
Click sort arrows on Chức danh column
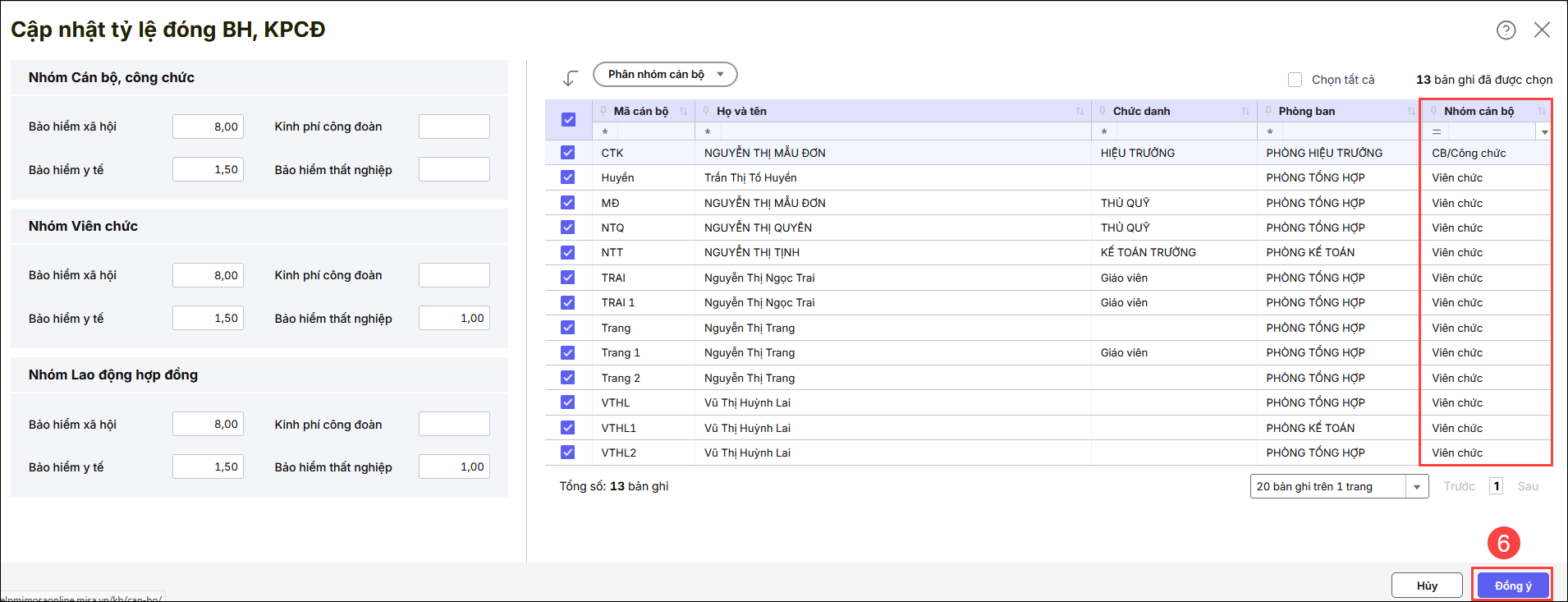(x=1245, y=112)
